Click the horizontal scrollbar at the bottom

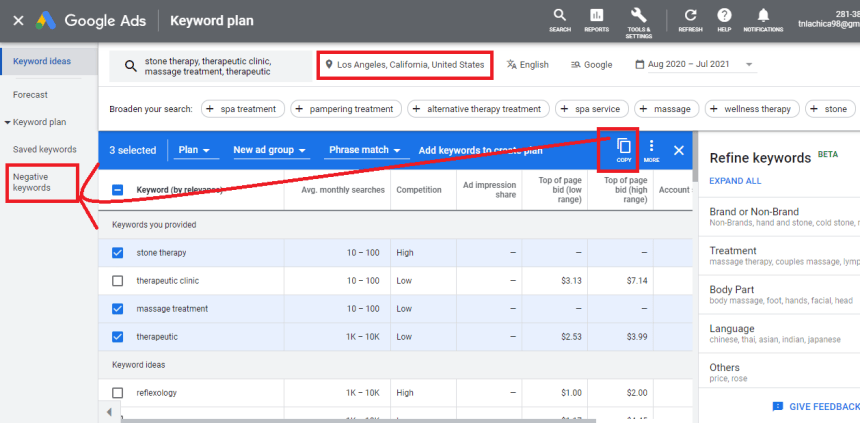[x=358, y=421]
